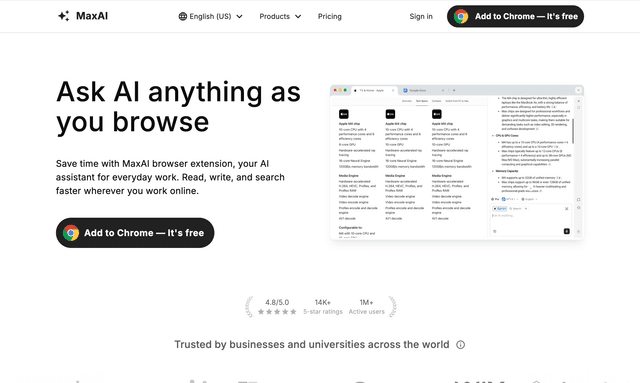Click the five-star rating icons row

point(277,312)
